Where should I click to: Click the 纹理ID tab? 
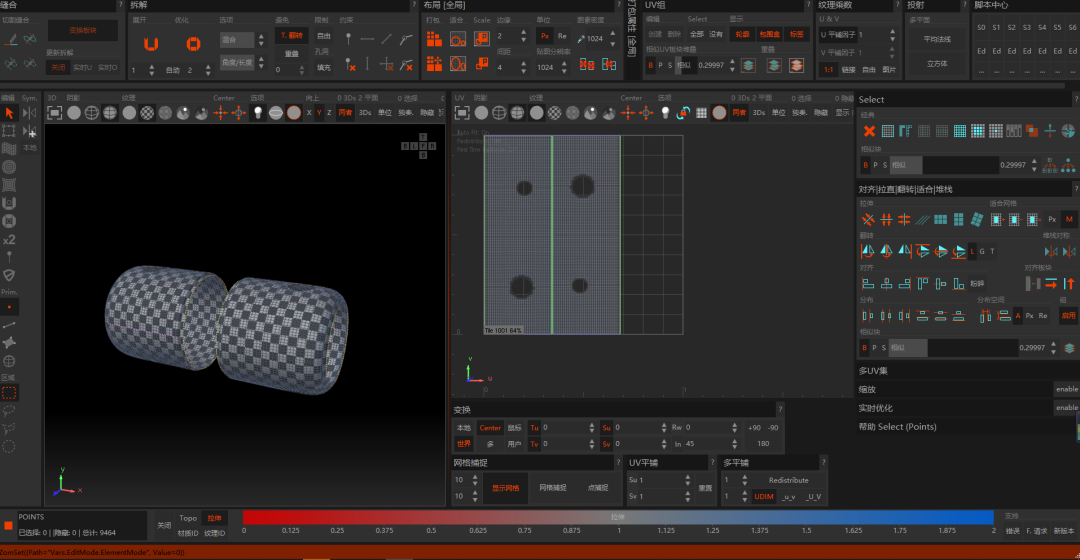(215, 533)
